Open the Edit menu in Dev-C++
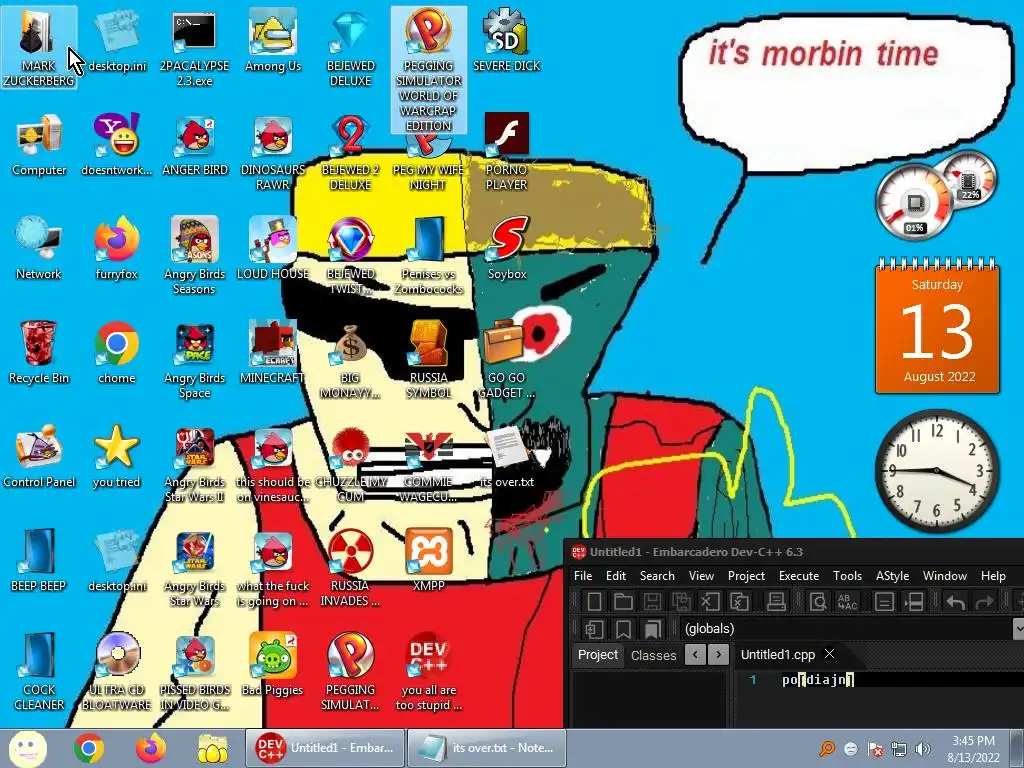 pos(616,575)
